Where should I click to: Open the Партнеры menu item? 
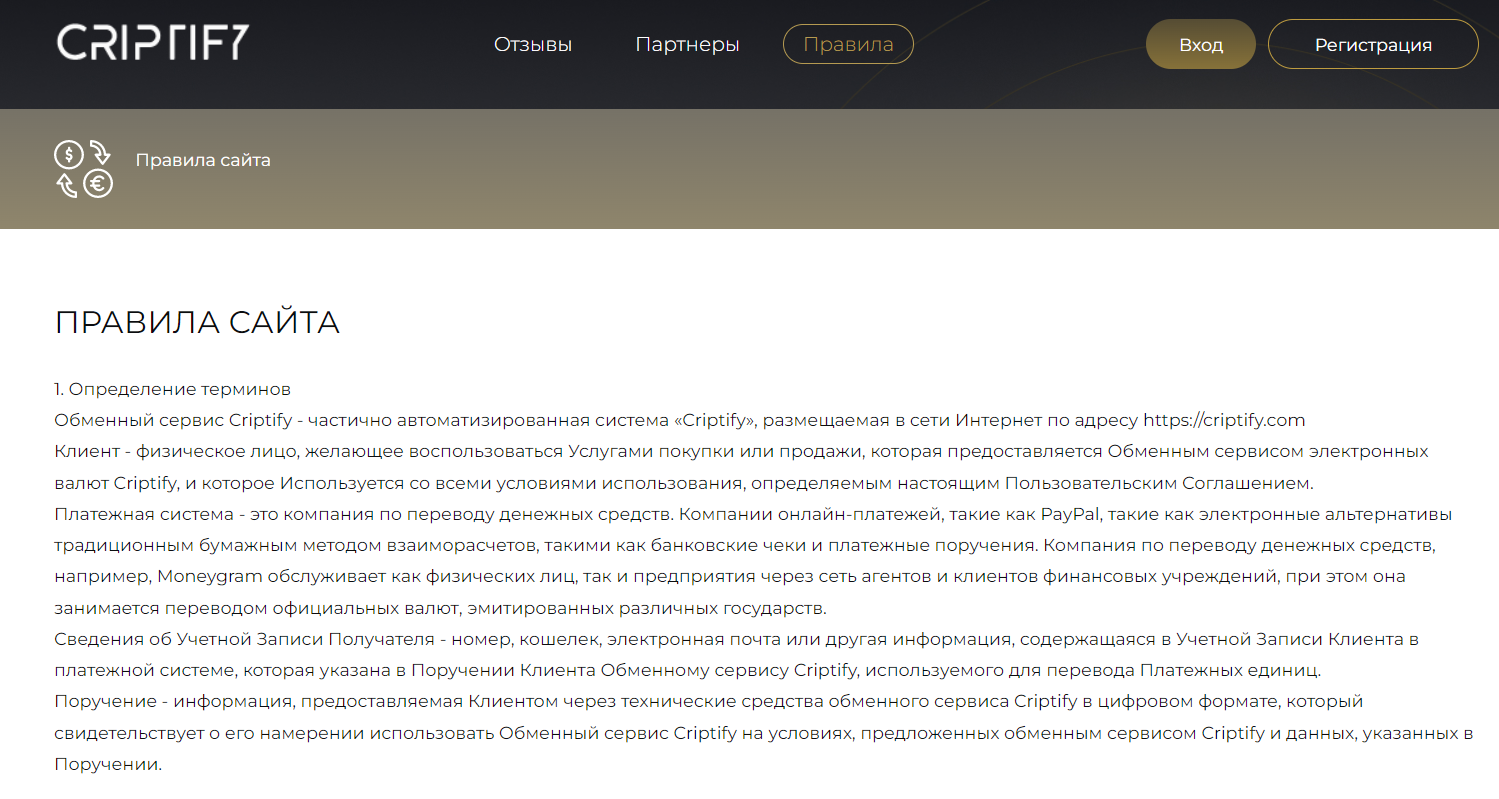(687, 45)
